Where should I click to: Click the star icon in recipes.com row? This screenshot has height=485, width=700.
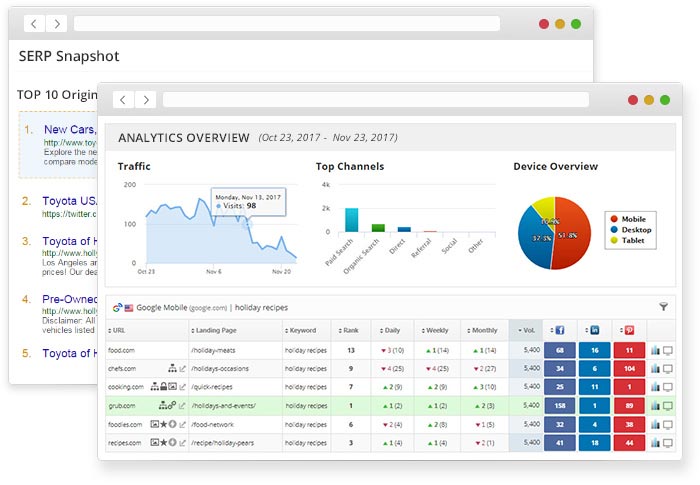coord(163,441)
